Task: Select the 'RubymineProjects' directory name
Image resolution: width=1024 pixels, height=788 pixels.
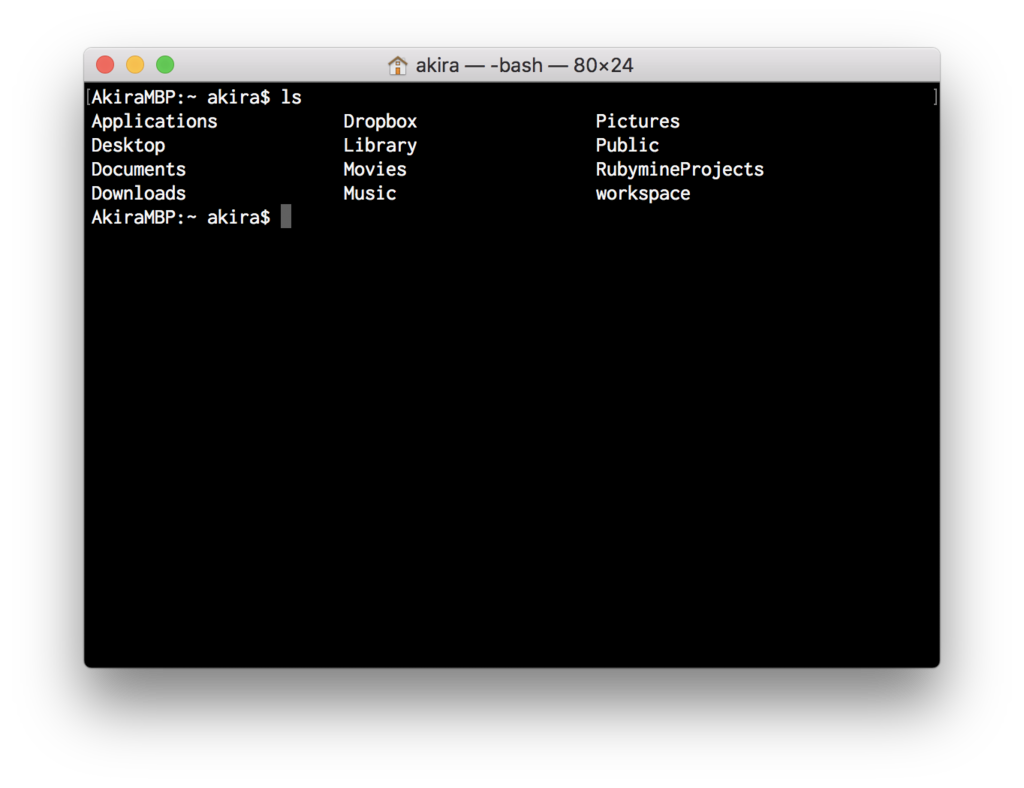Action: tap(680, 170)
